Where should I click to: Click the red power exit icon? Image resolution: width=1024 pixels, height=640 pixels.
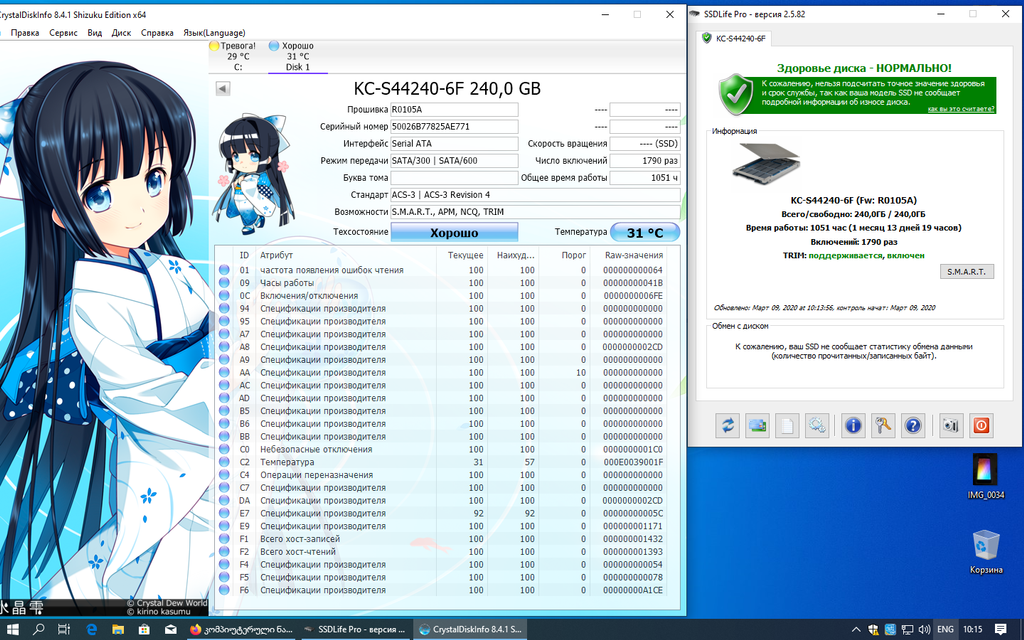point(980,425)
